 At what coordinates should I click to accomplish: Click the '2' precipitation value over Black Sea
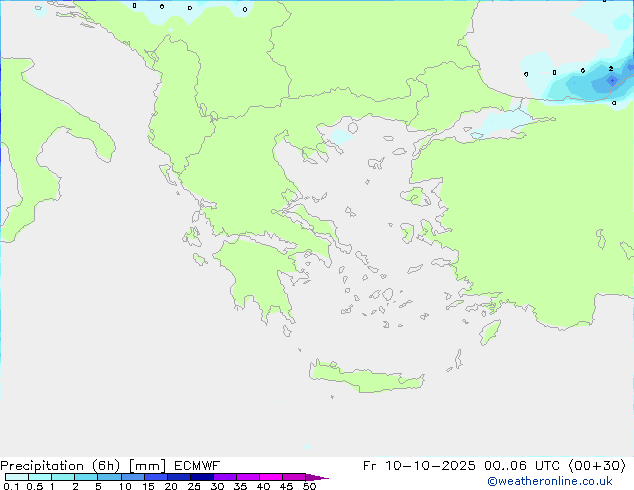(x=611, y=69)
